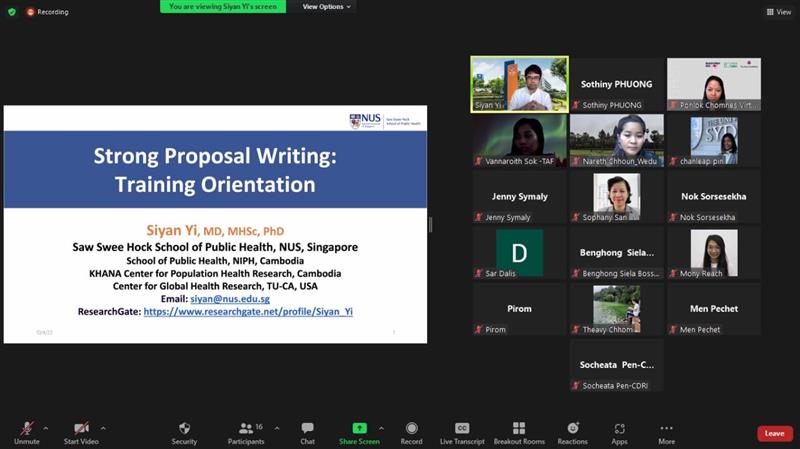
Task: Start recording with Record button
Action: [x=411, y=429]
